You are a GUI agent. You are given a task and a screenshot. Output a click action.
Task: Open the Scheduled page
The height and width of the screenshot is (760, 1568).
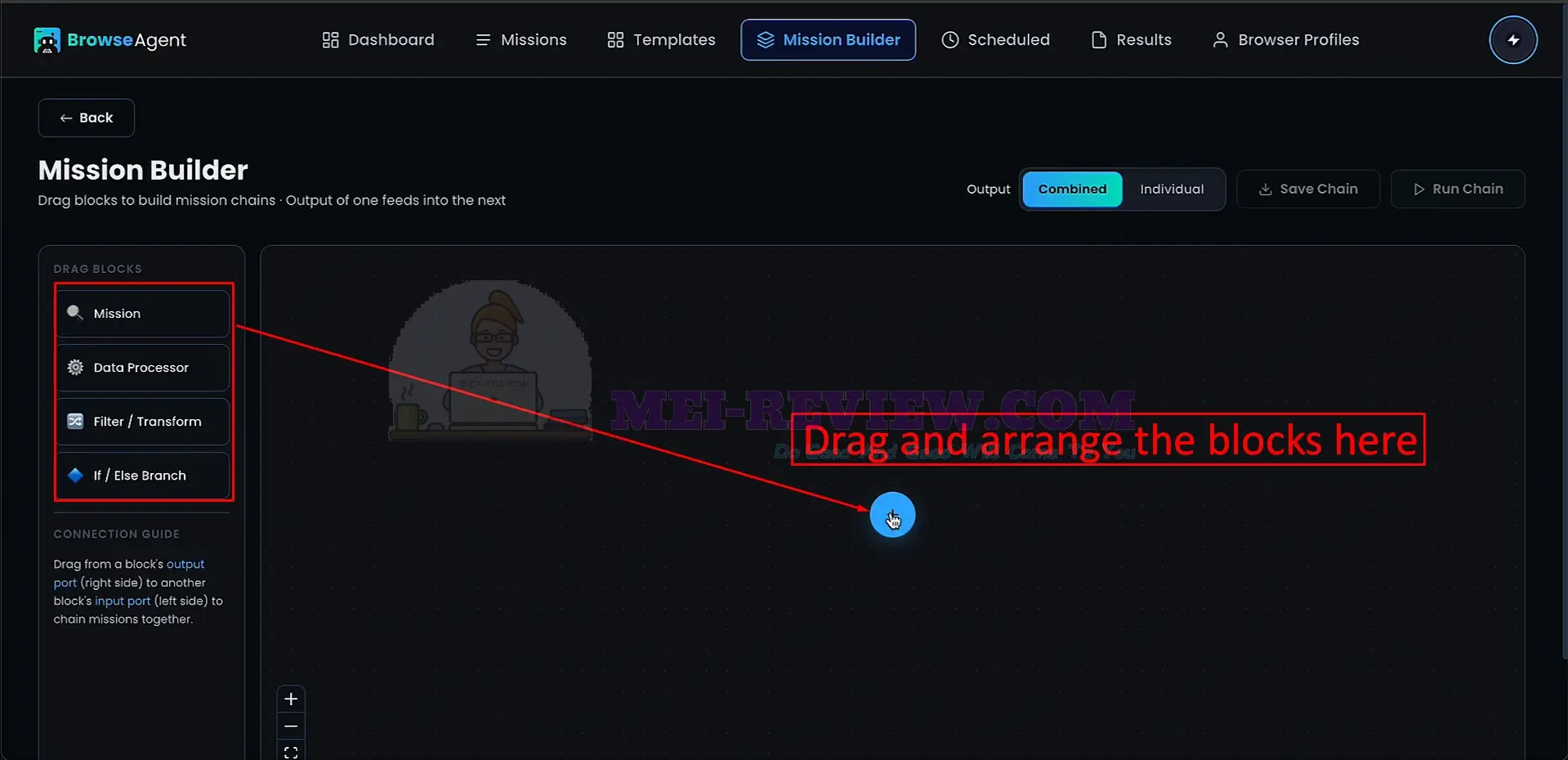996,40
